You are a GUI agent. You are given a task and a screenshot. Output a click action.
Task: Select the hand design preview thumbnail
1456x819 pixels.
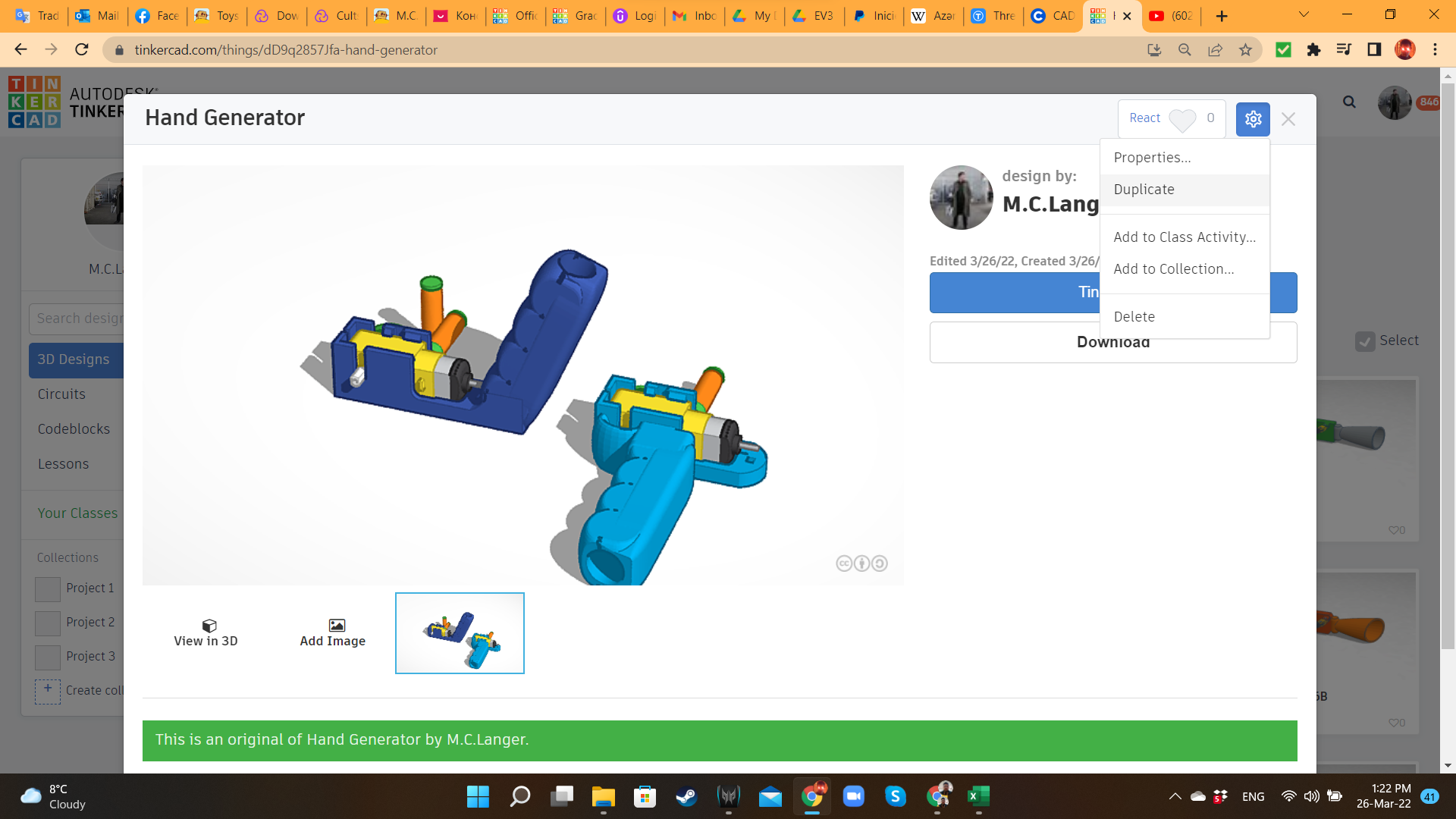click(x=460, y=633)
